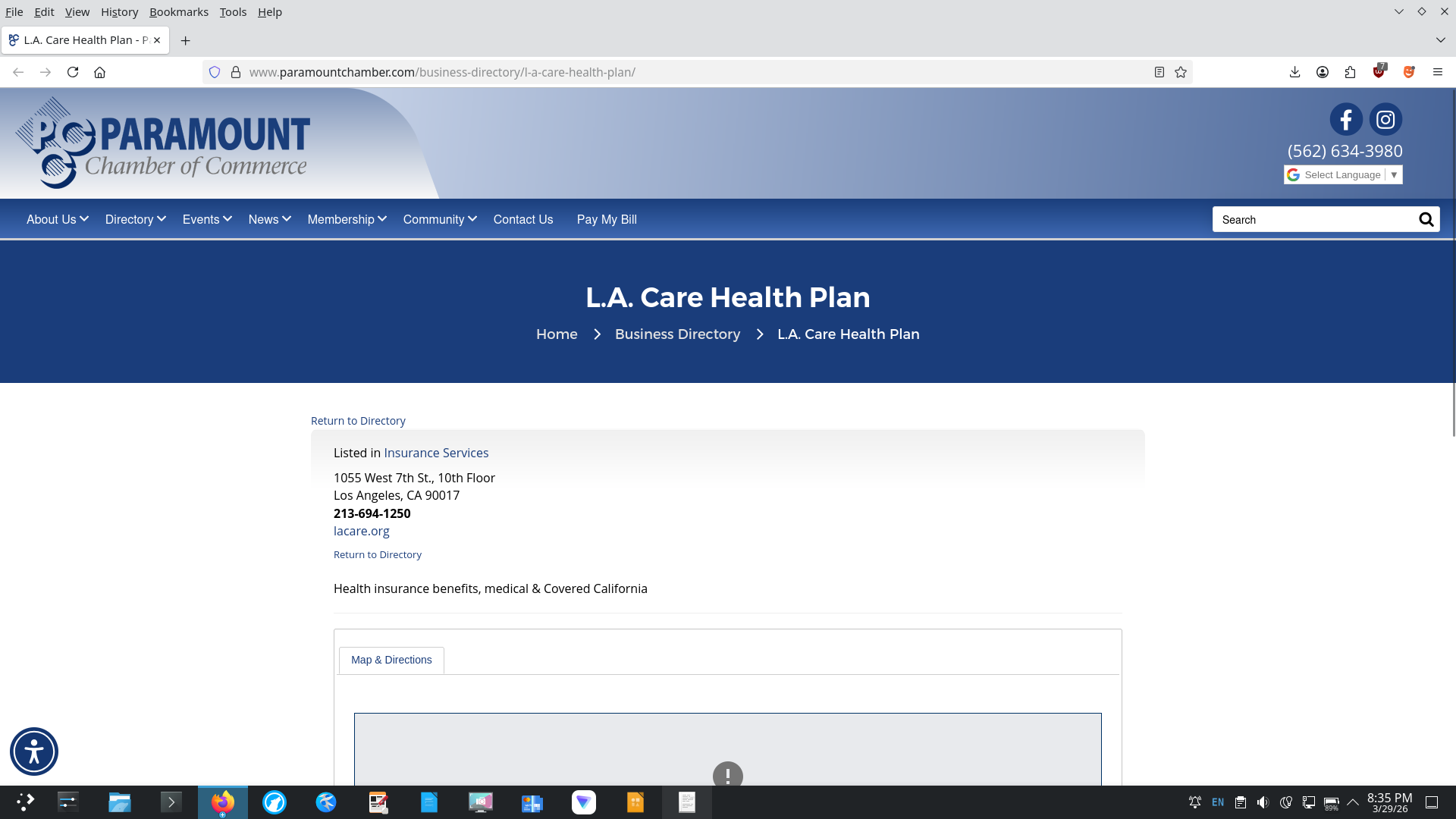Bookmark this page with the star icon
The width and height of the screenshot is (1456, 819).
pos(1181,72)
